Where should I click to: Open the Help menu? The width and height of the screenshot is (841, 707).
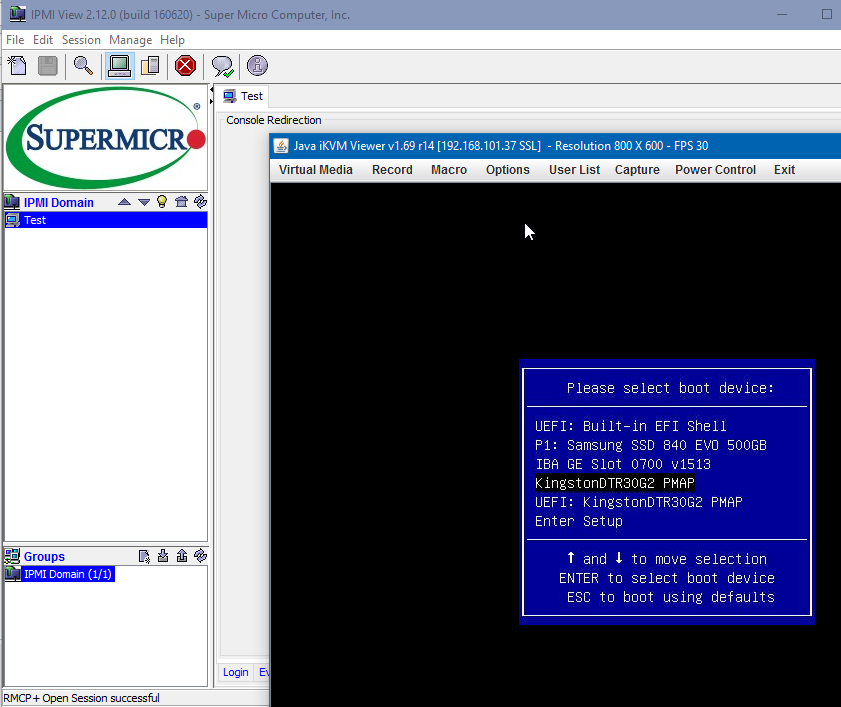coord(172,40)
